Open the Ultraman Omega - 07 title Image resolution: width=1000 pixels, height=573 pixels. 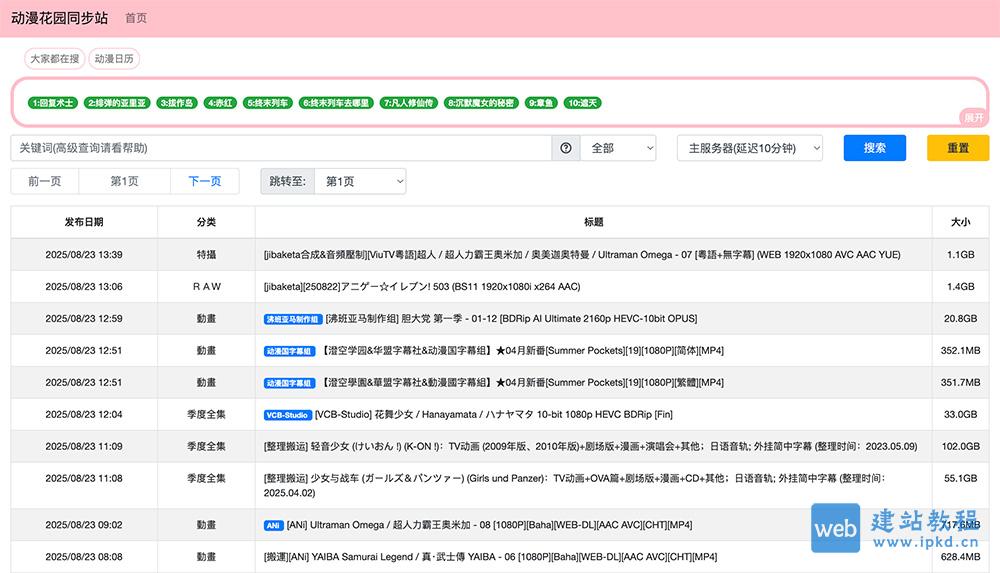tap(582, 255)
